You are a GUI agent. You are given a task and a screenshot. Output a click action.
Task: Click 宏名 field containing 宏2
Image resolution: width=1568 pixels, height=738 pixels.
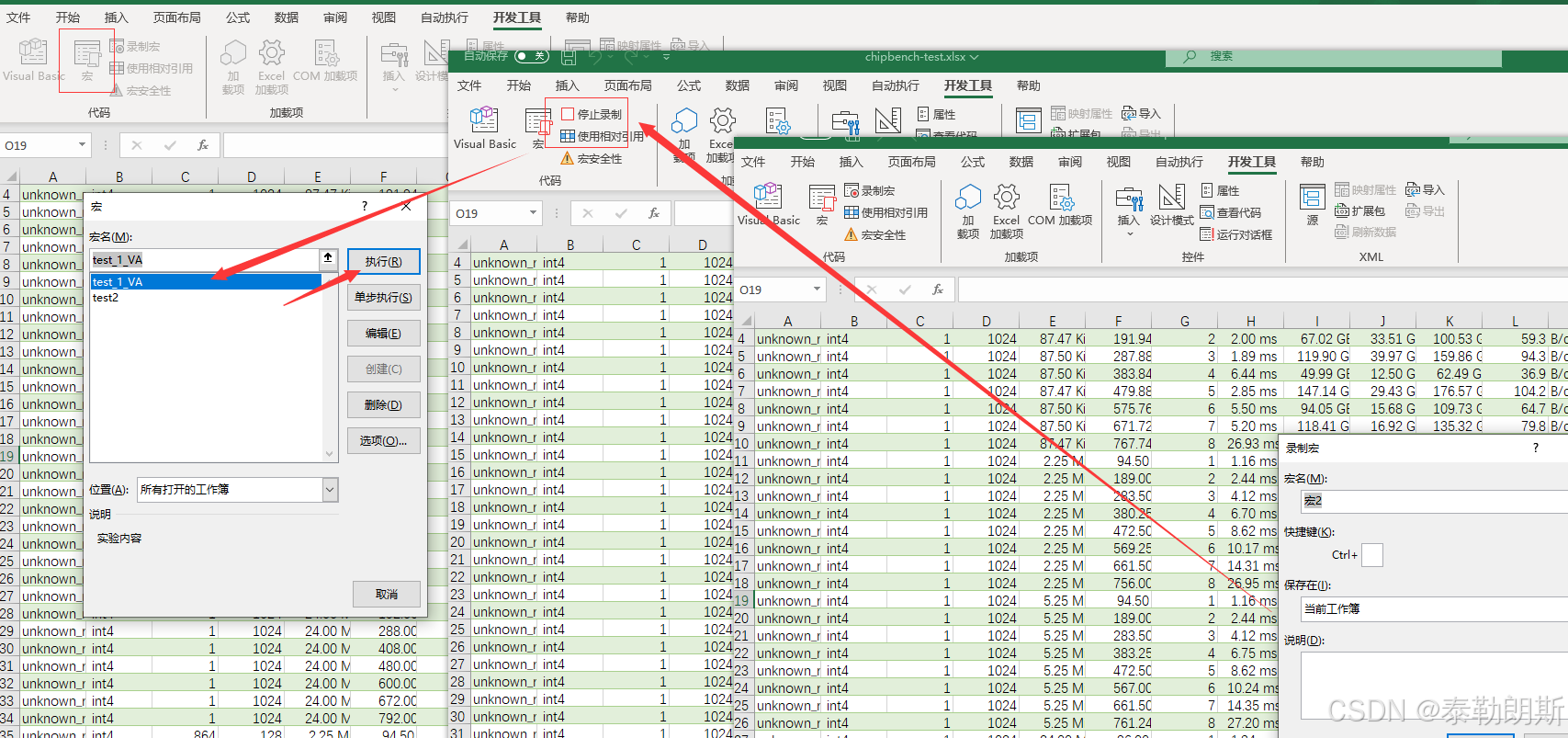click(x=1434, y=501)
